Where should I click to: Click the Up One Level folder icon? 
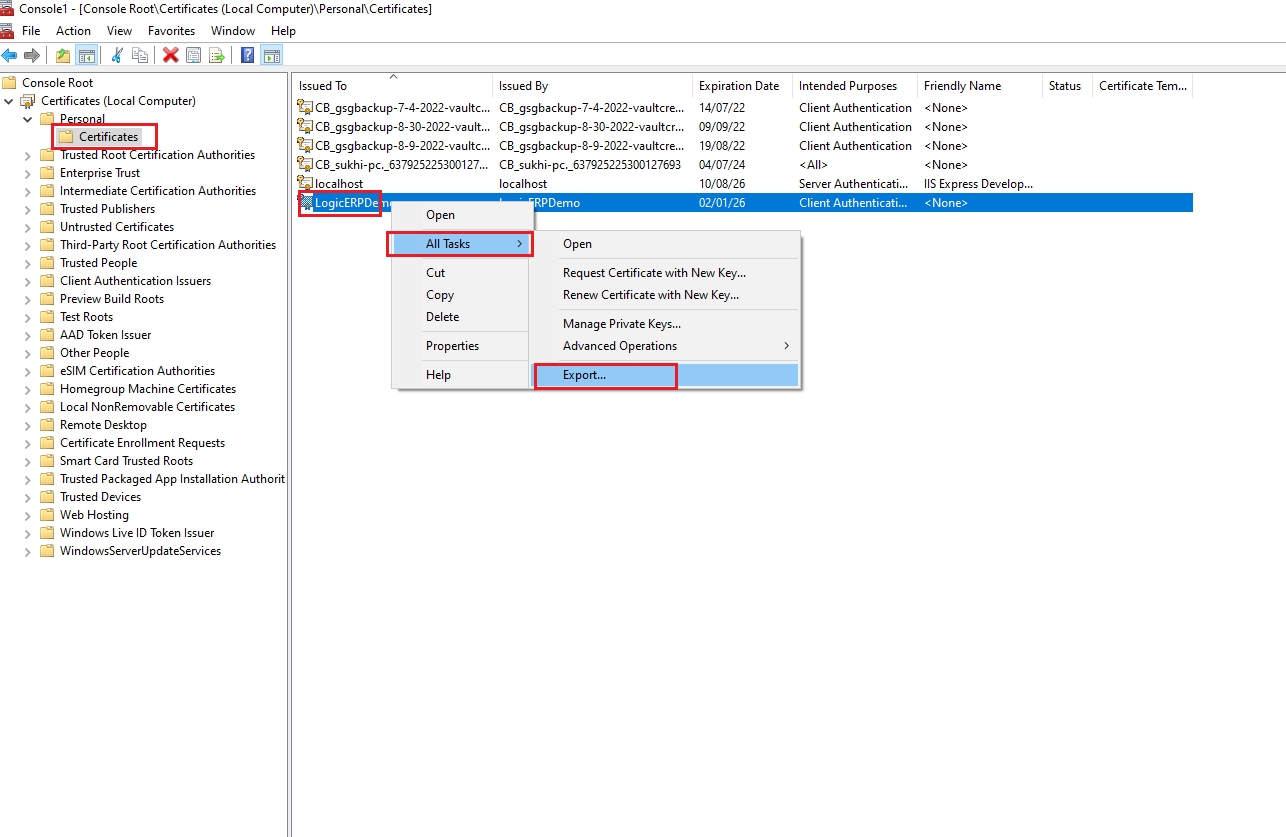63,56
